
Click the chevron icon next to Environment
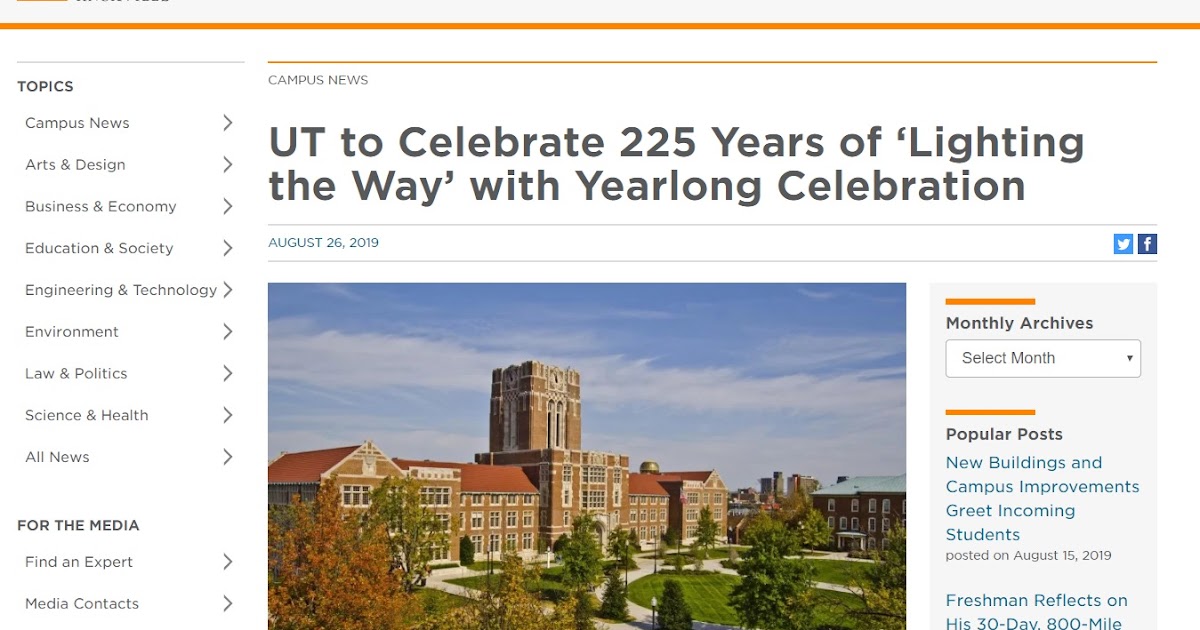point(229,331)
